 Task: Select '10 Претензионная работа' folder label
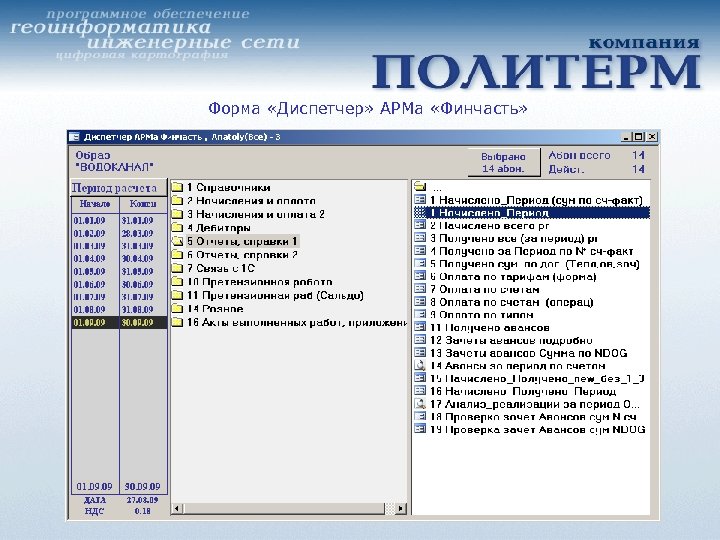tap(259, 282)
